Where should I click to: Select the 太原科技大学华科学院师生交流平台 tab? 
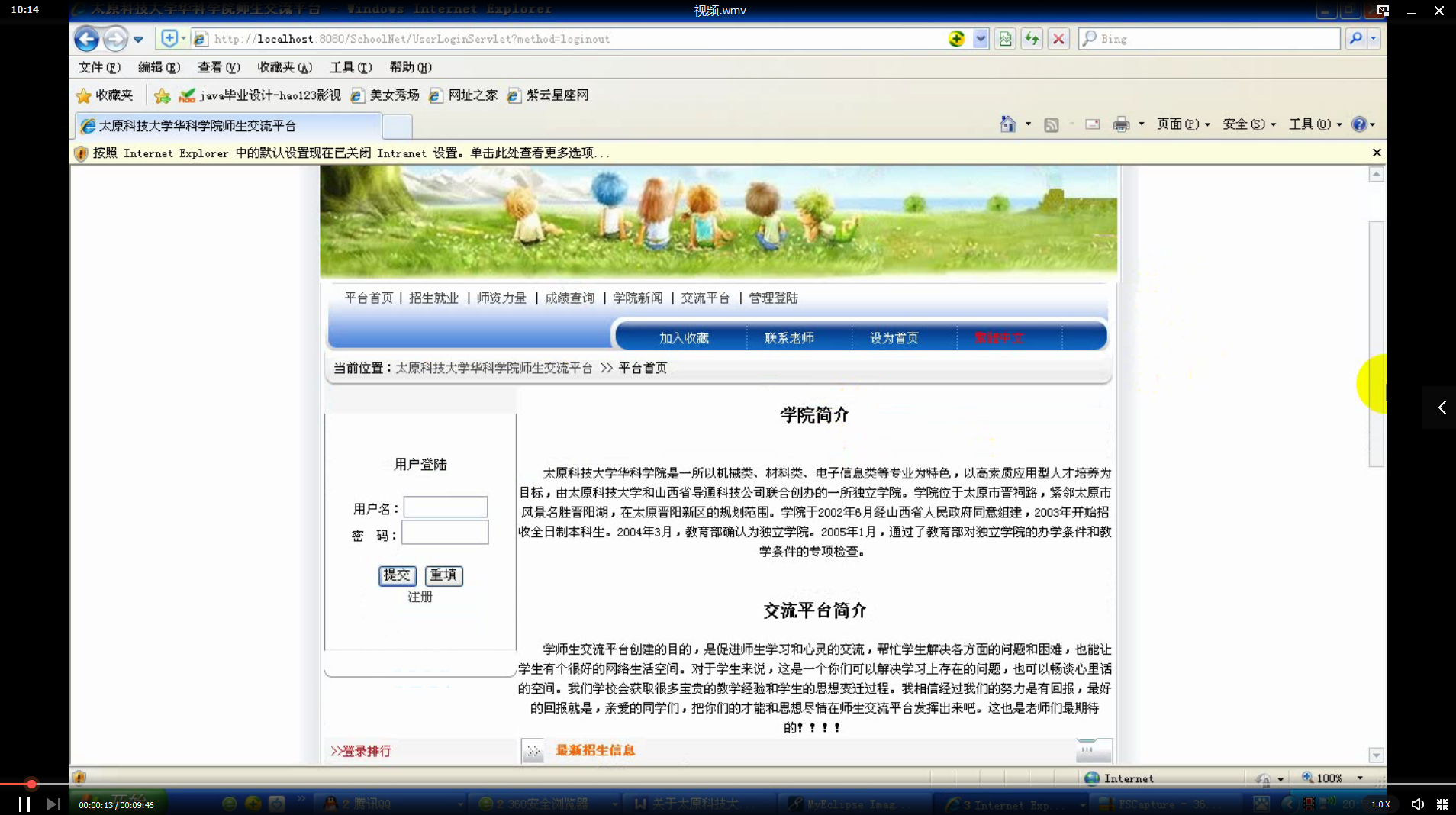(x=228, y=126)
